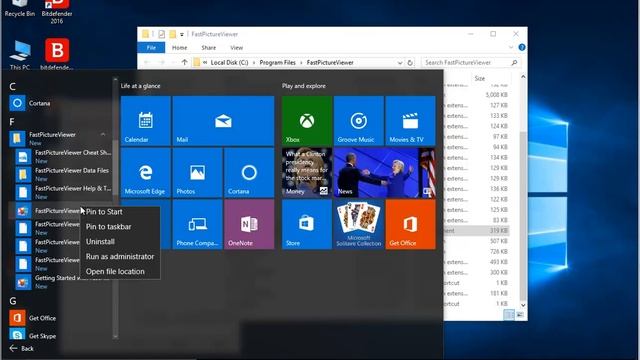
Task: Expand the address bar history dropdown
Action: click(x=400, y=62)
